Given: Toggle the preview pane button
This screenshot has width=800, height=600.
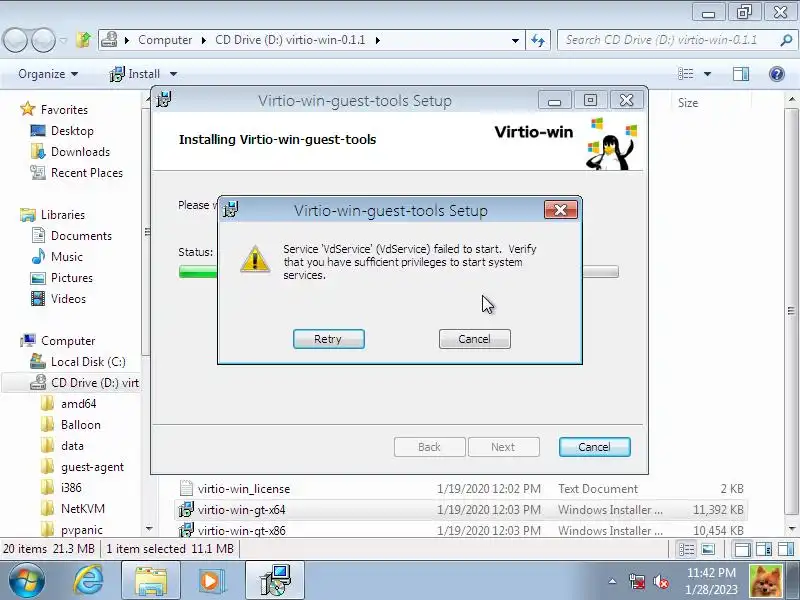Looking at the screenshot, I should [741, 74].
